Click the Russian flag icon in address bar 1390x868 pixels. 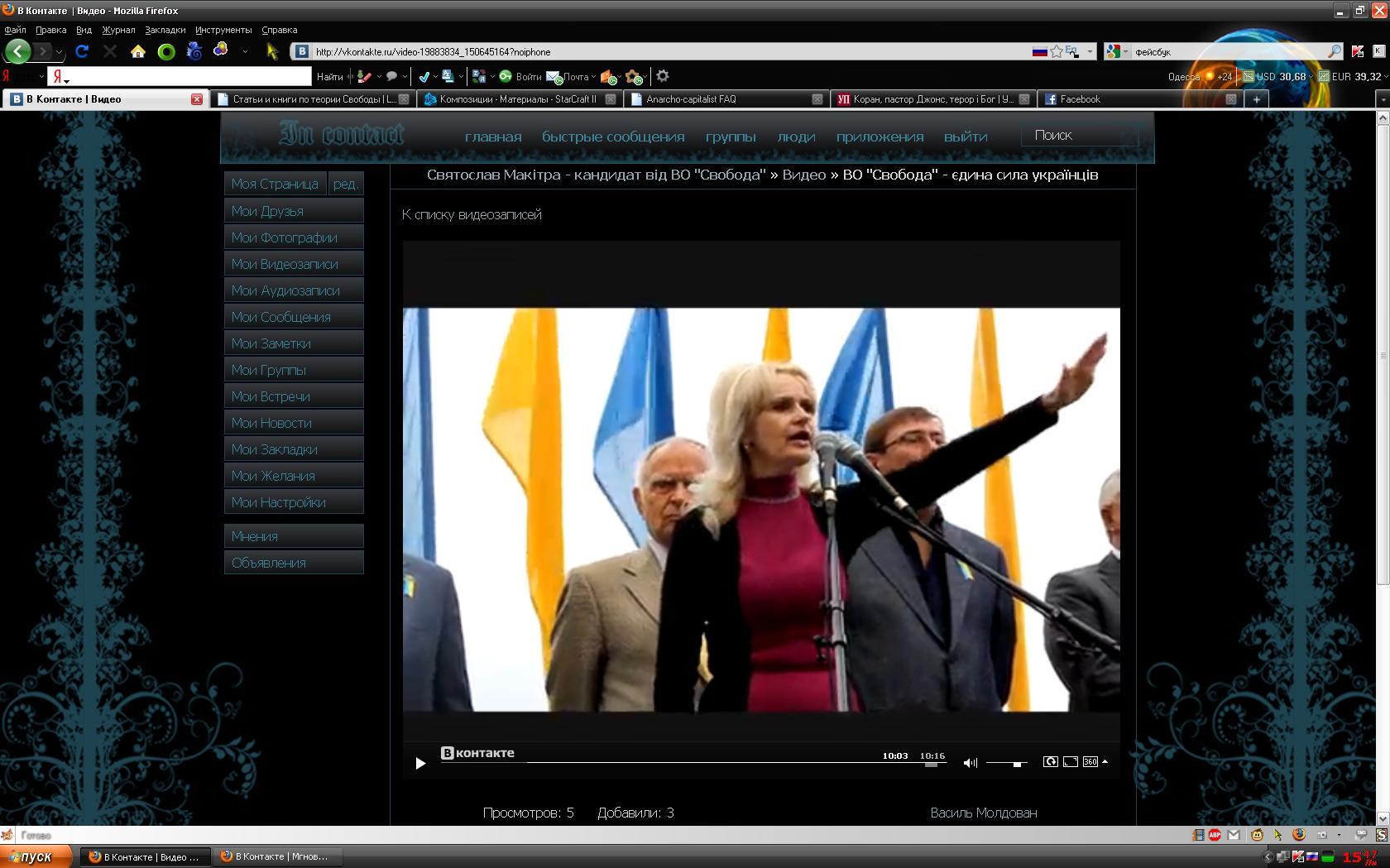[x=1040, y=51]
